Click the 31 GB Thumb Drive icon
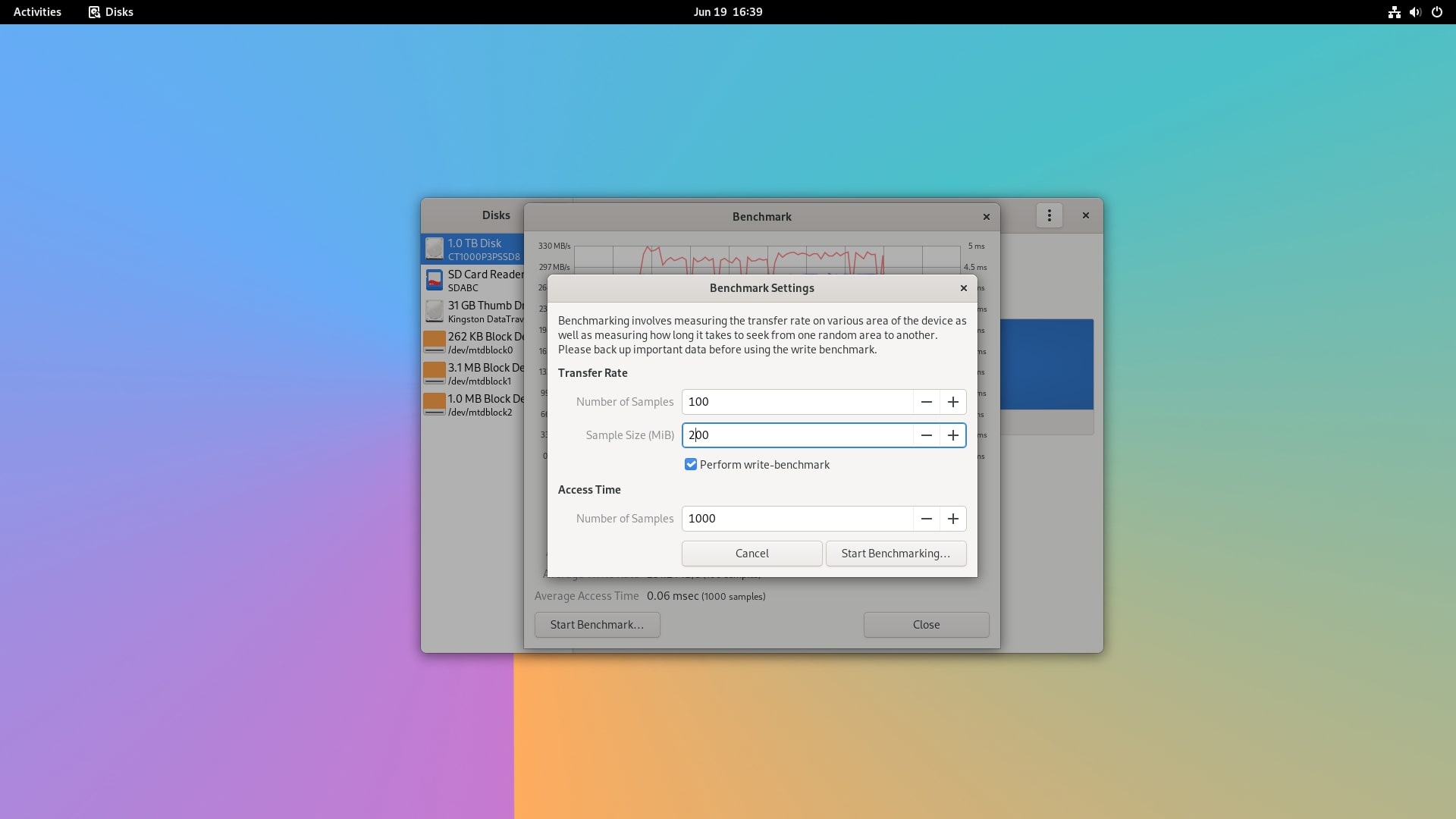 coord(434,311)
